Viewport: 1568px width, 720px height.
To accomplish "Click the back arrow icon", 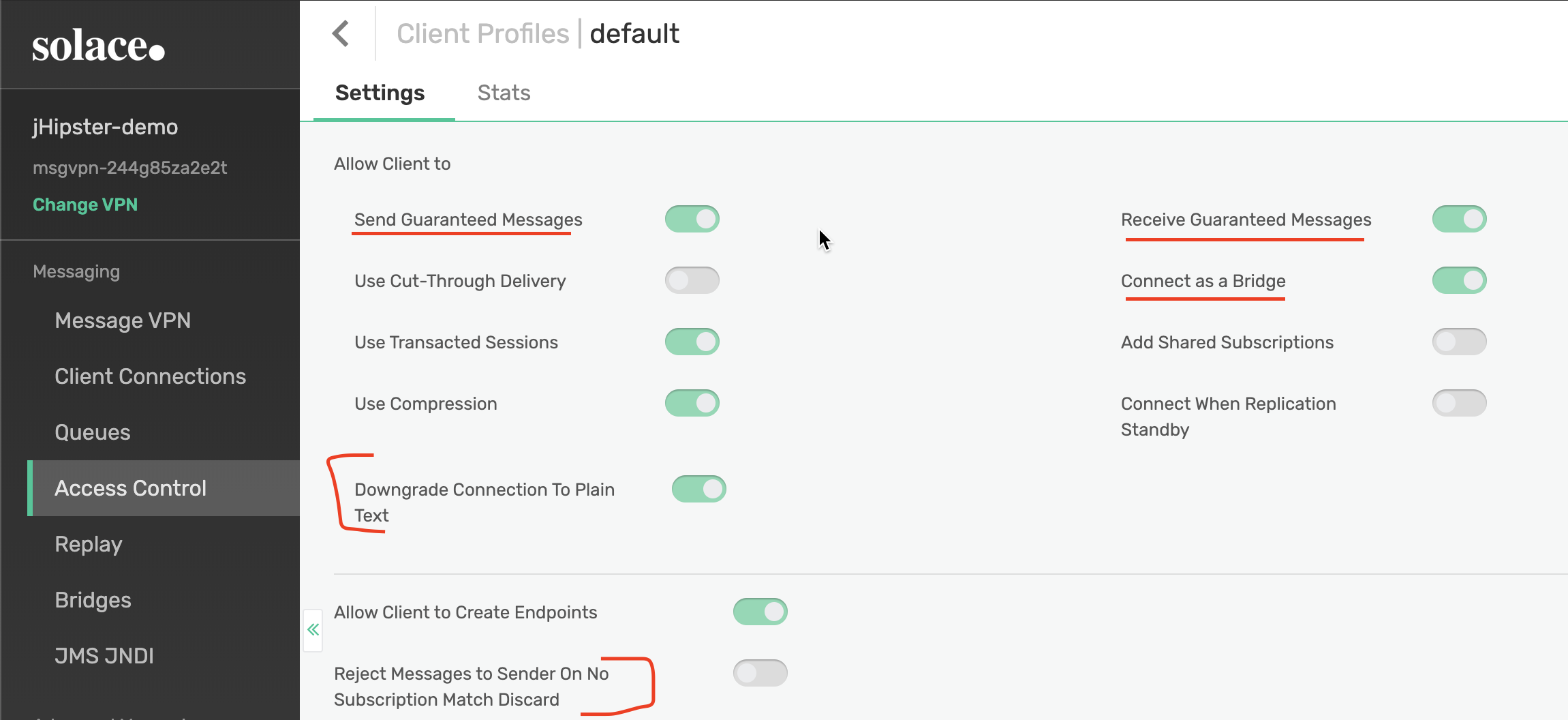I will click(x=341, y=33).
